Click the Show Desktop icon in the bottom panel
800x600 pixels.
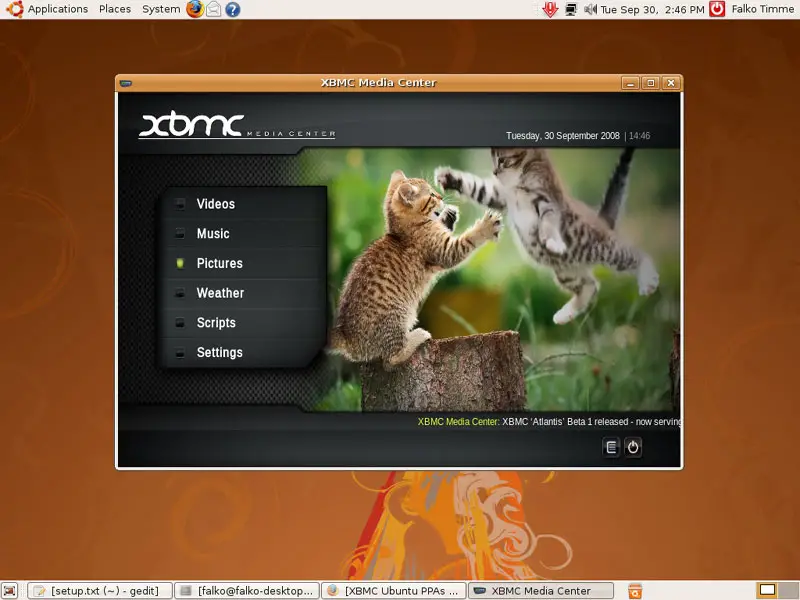pos(10,591)
